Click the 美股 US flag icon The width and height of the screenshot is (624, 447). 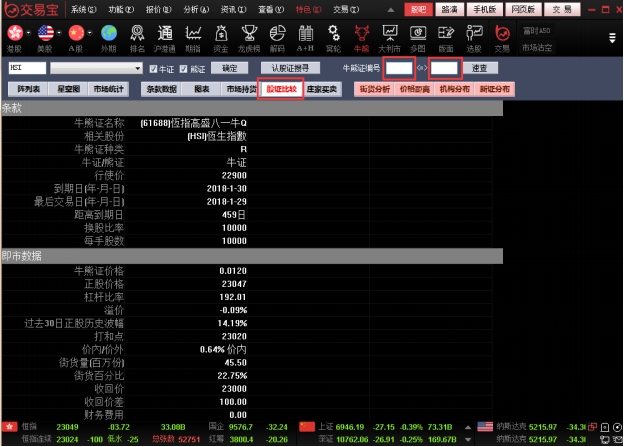tap(44, 34)
